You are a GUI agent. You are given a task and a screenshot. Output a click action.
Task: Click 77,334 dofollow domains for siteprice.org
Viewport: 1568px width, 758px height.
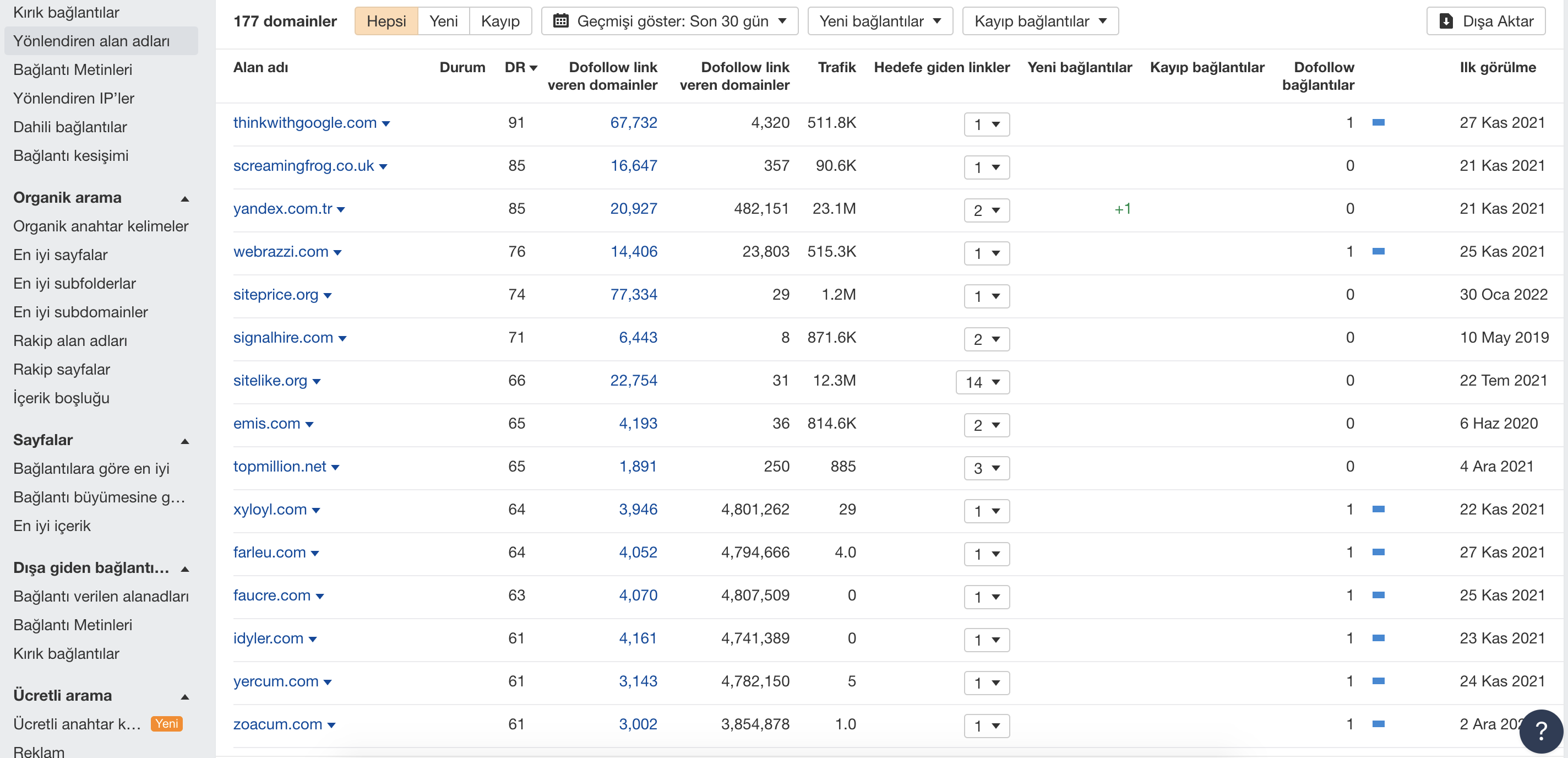coord(634,295)
